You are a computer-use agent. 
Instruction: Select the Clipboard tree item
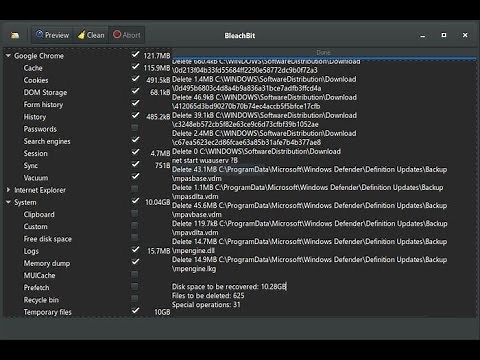39,214
